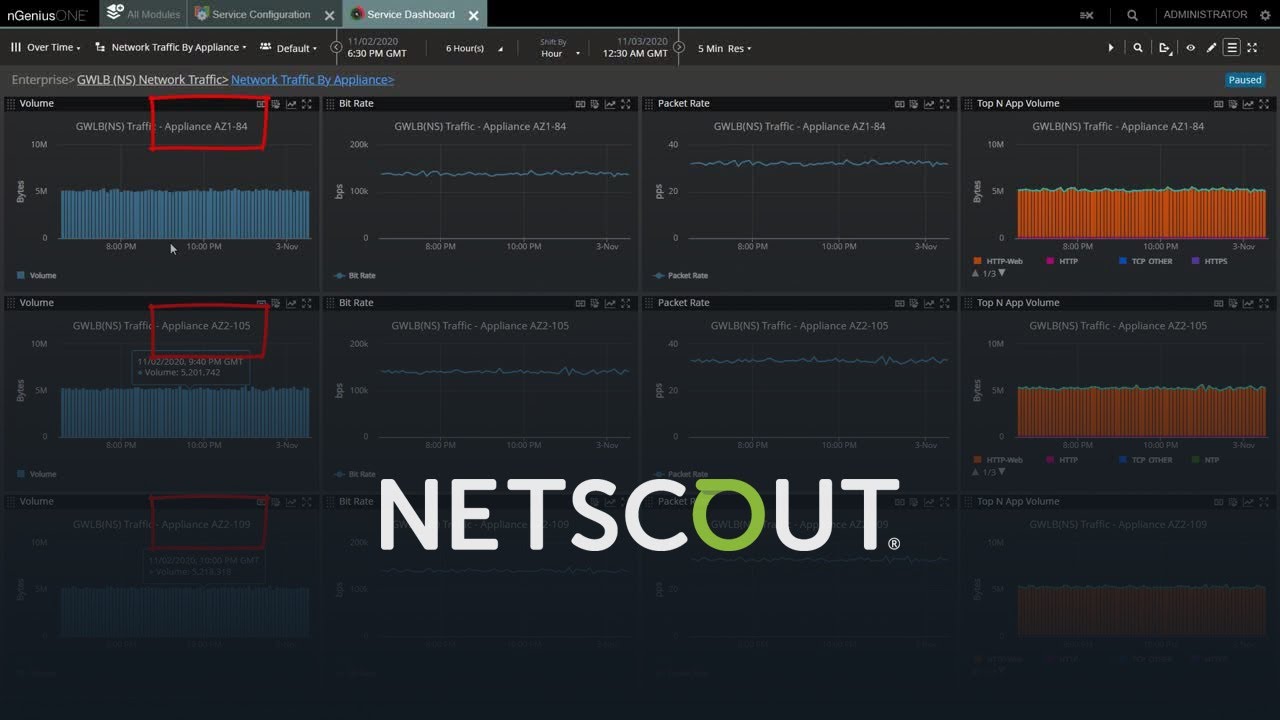The height and width of the screenshot is (720, 1280).
Task: Click the collapse-menu icon beside top search
Action: (1087, 15)
